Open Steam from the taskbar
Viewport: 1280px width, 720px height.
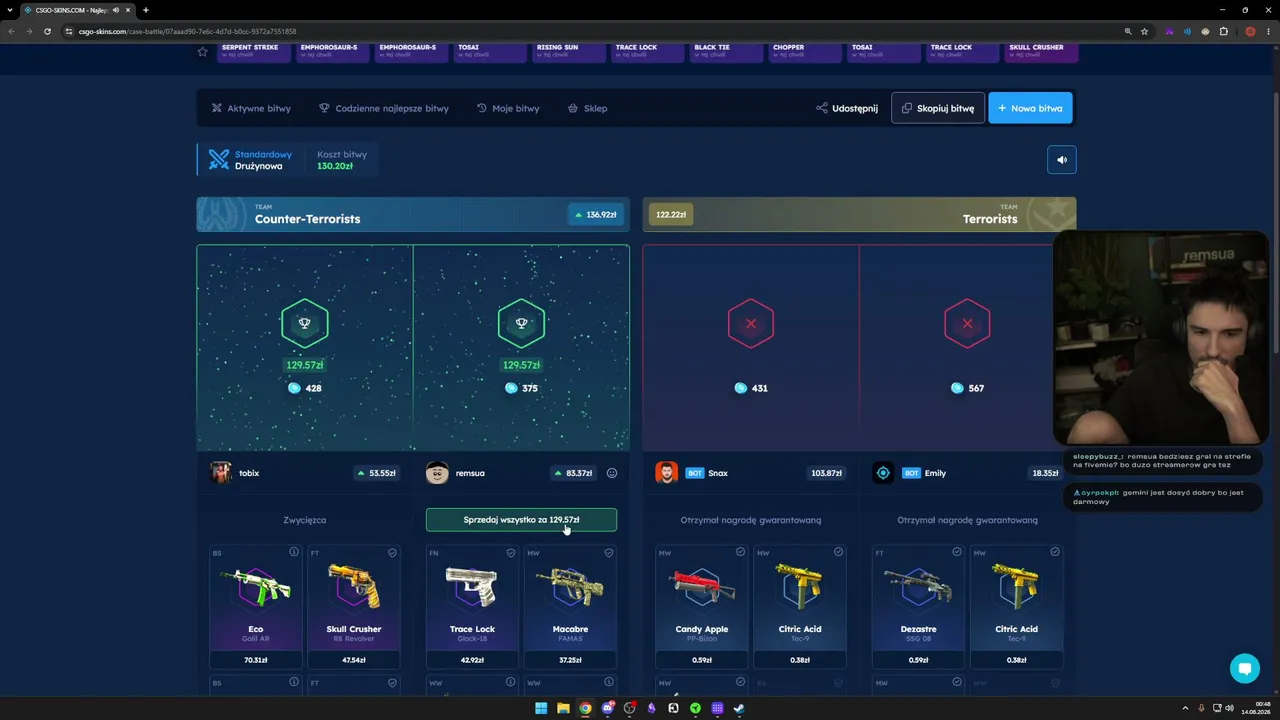(x=739, y=708)
